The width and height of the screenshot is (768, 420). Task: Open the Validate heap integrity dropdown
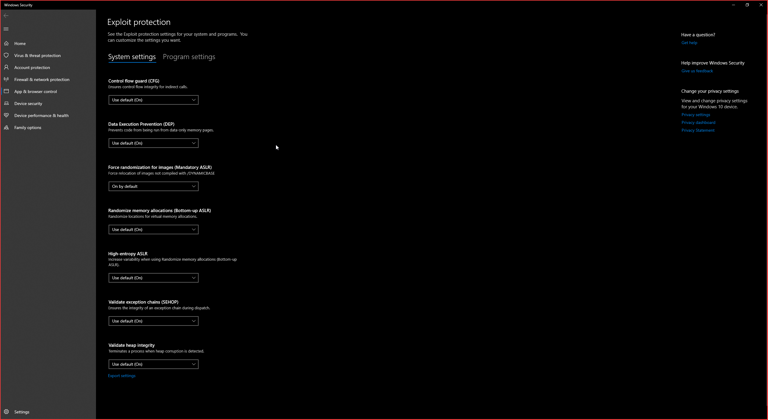point(153,364)
